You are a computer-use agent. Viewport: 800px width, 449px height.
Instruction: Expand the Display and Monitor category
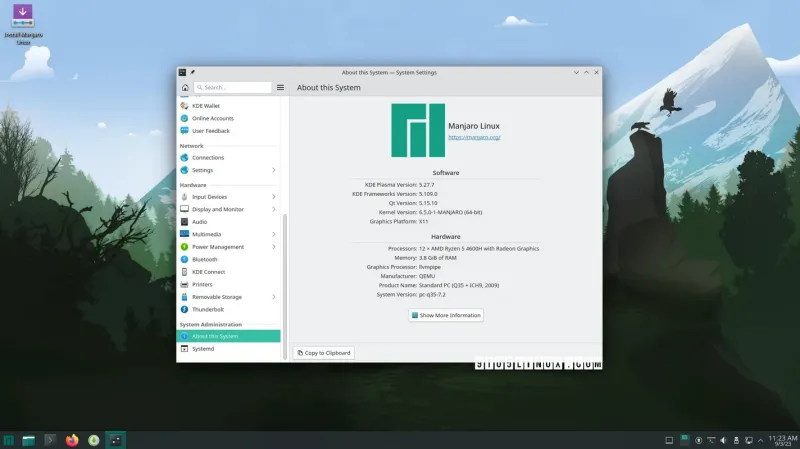click(x=273, y=209)
